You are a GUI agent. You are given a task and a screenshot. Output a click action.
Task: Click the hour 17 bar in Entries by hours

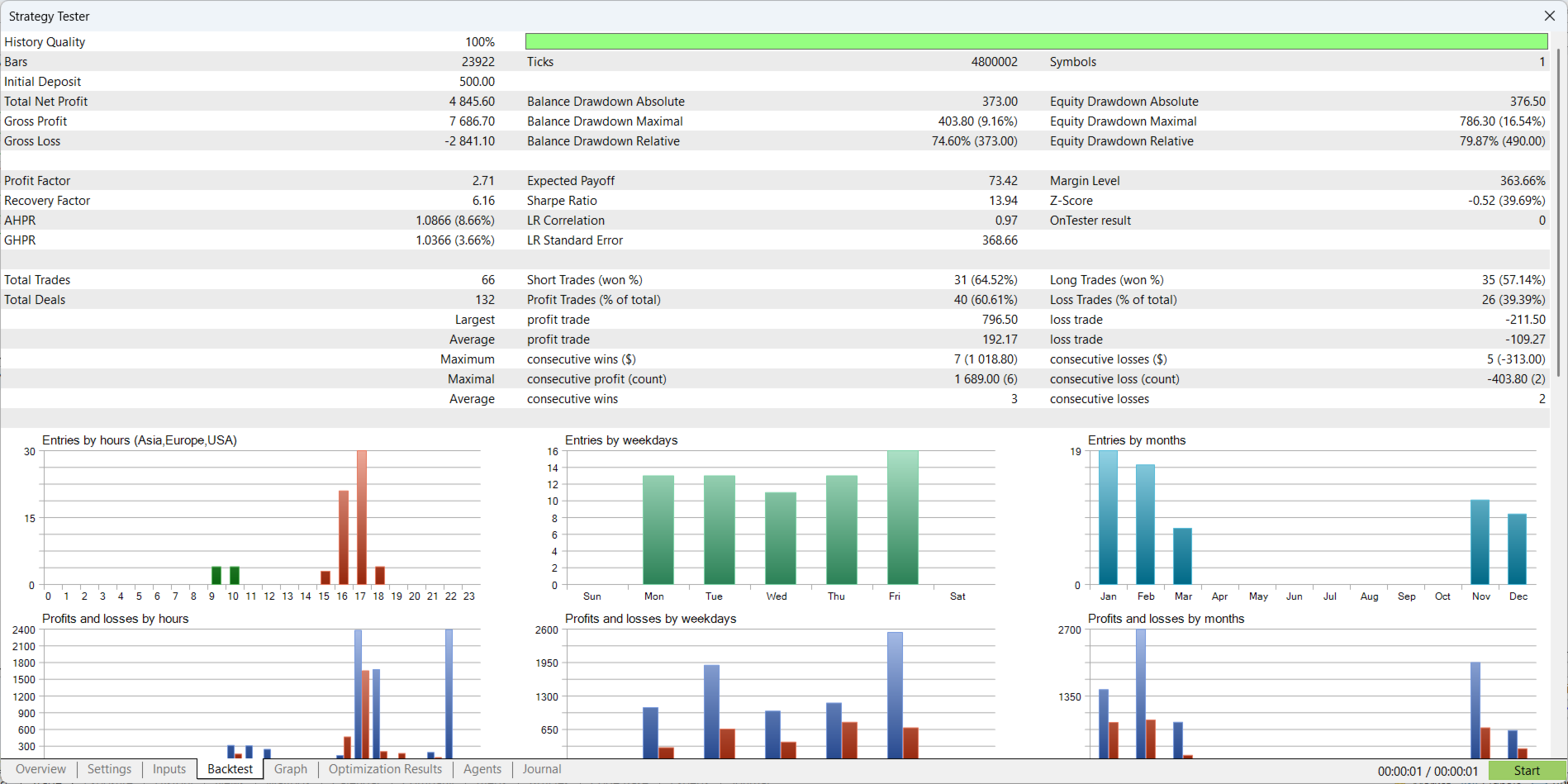[x=361, y=518]
